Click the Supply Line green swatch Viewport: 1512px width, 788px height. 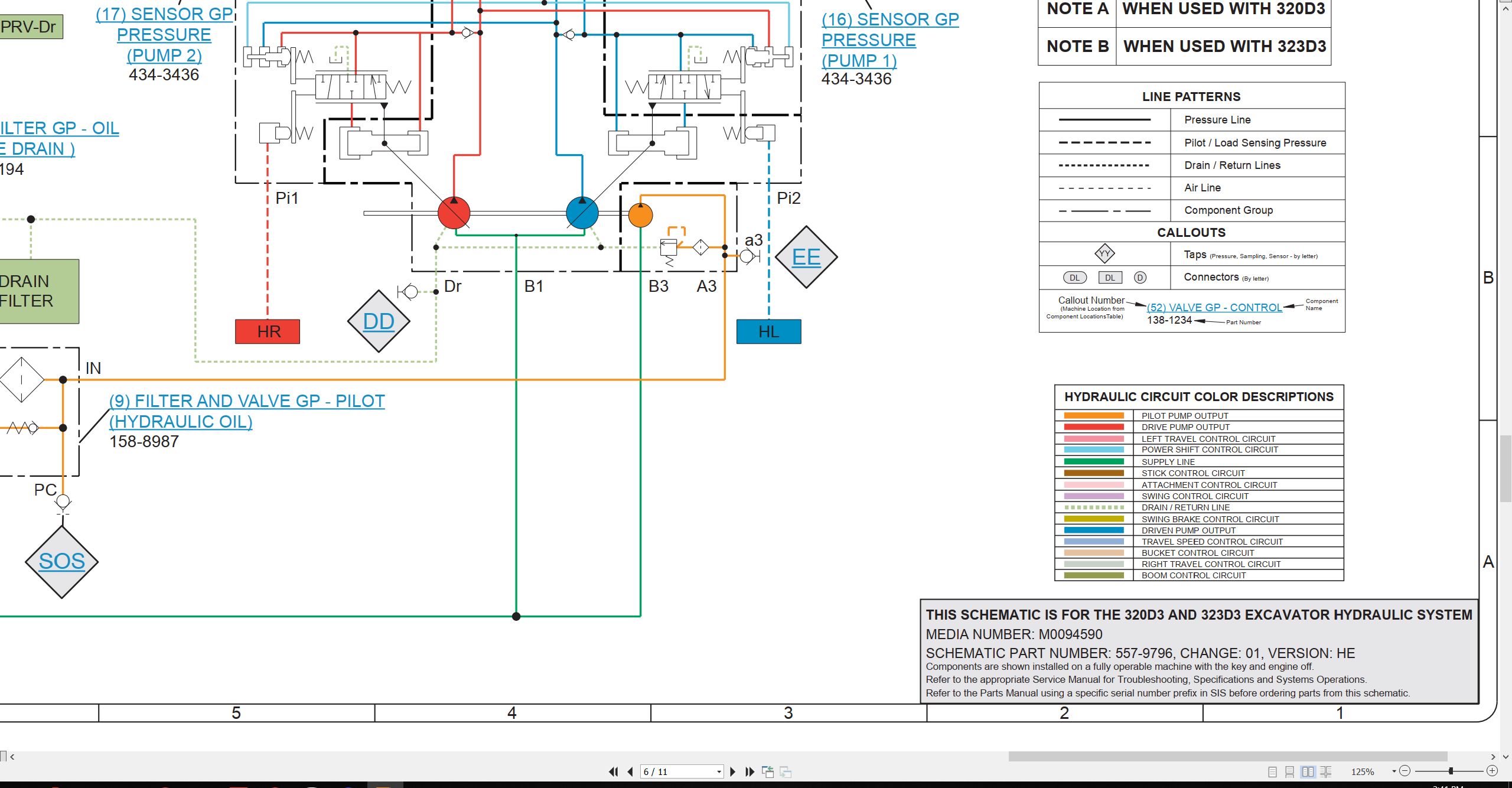(1094, 461)
